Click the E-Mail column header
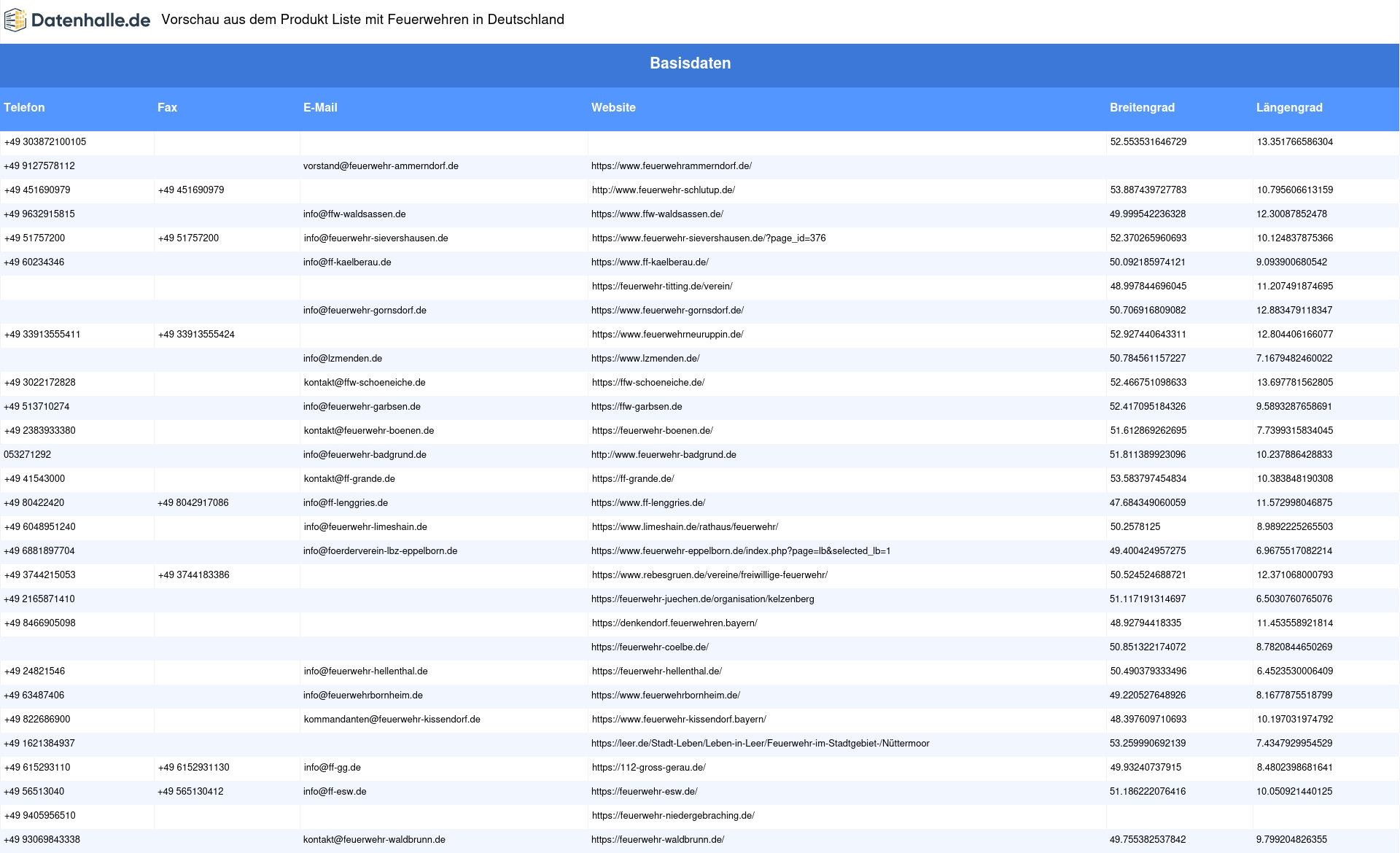 (320, 108)
